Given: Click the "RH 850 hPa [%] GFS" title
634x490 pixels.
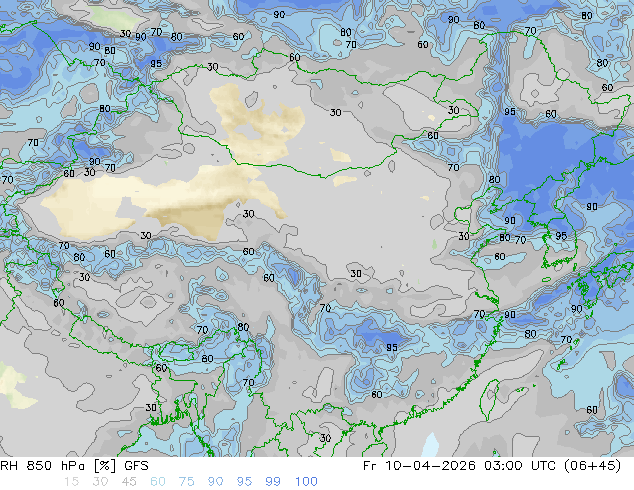Looking at the screenshot, I should 74,466.
